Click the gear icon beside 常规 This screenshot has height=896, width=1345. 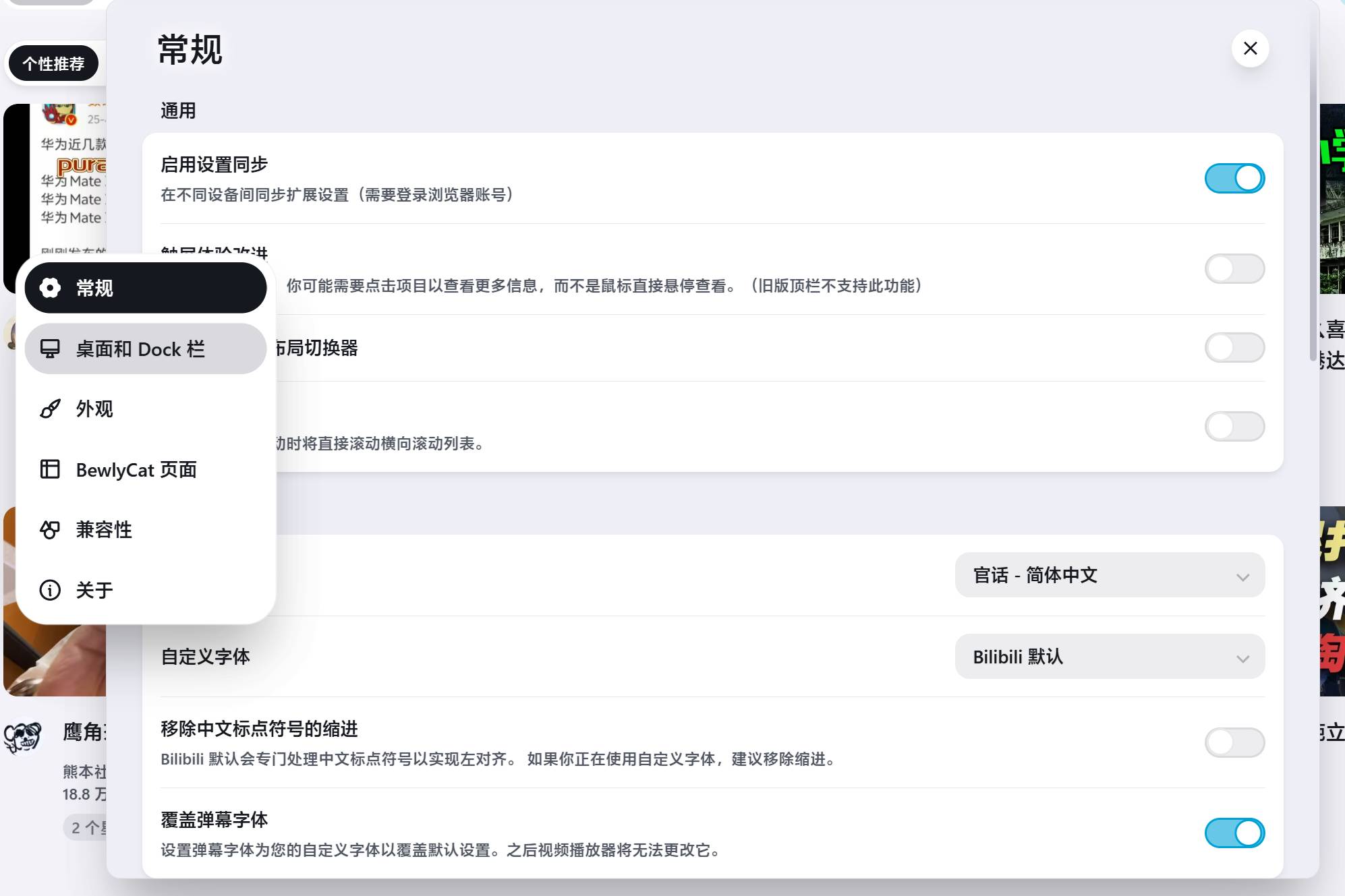pos(50,288)
